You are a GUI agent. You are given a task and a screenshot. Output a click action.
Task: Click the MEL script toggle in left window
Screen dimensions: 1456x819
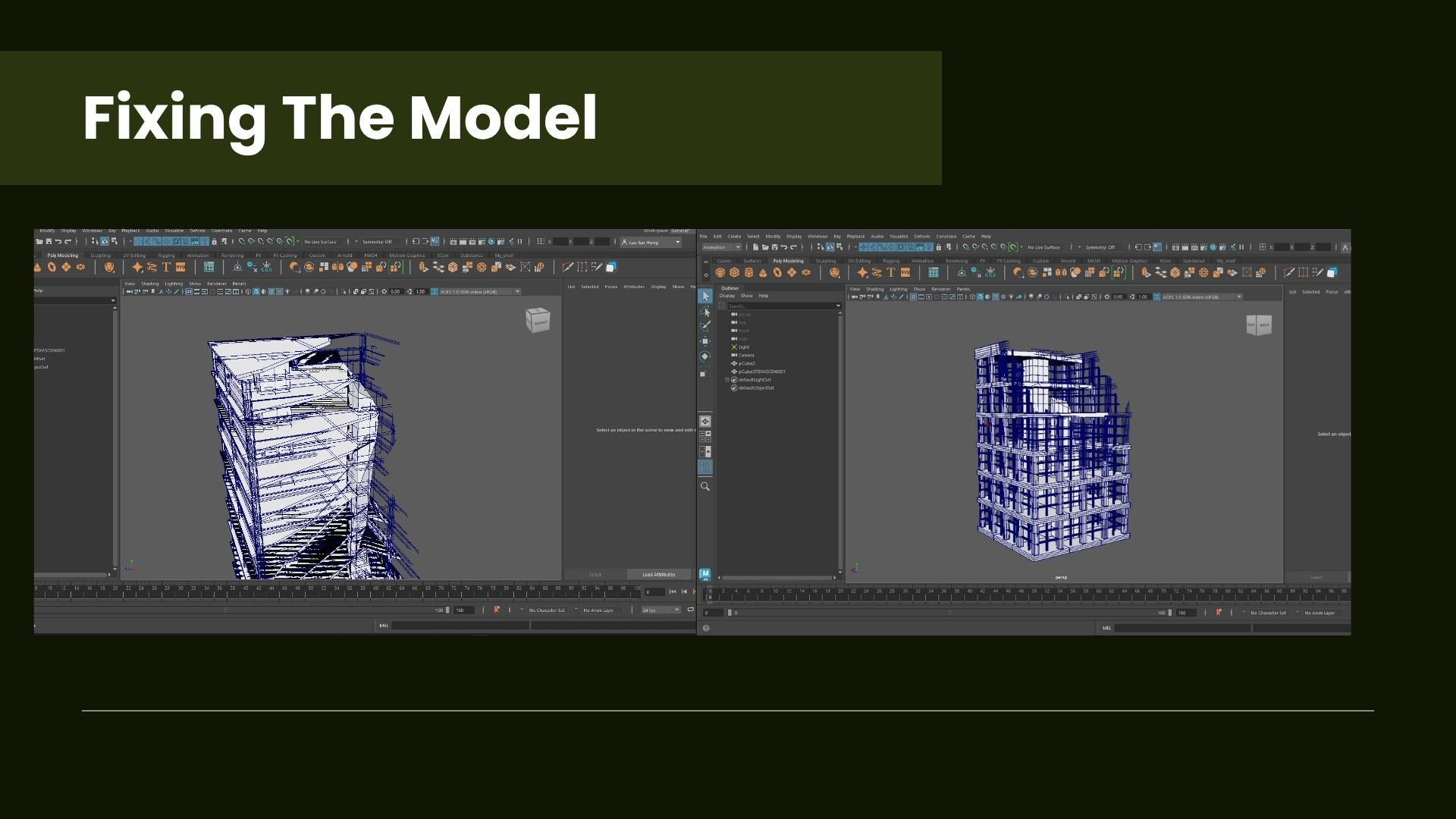click(384, 626)
